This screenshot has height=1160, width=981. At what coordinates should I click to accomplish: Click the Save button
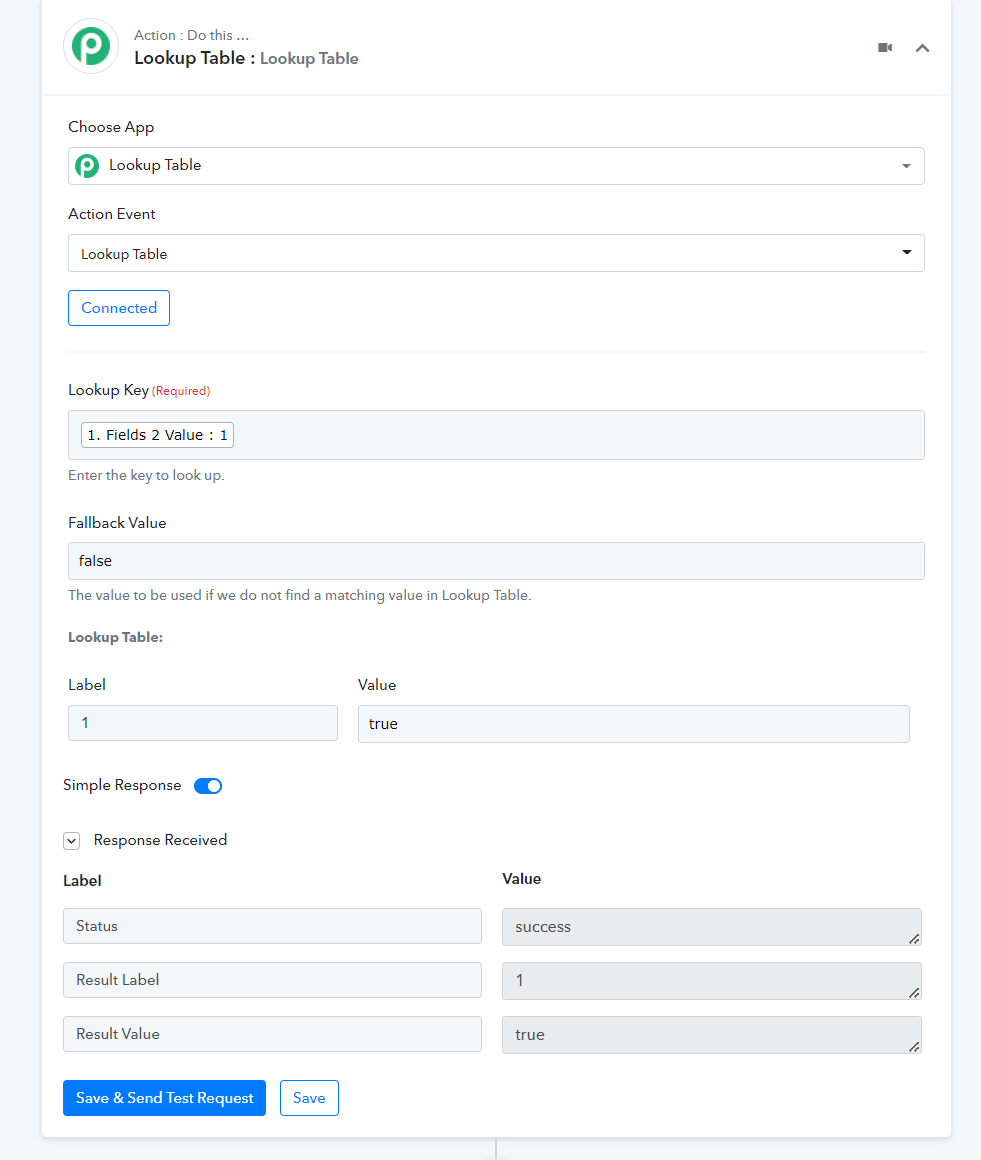coord(309,1098)
